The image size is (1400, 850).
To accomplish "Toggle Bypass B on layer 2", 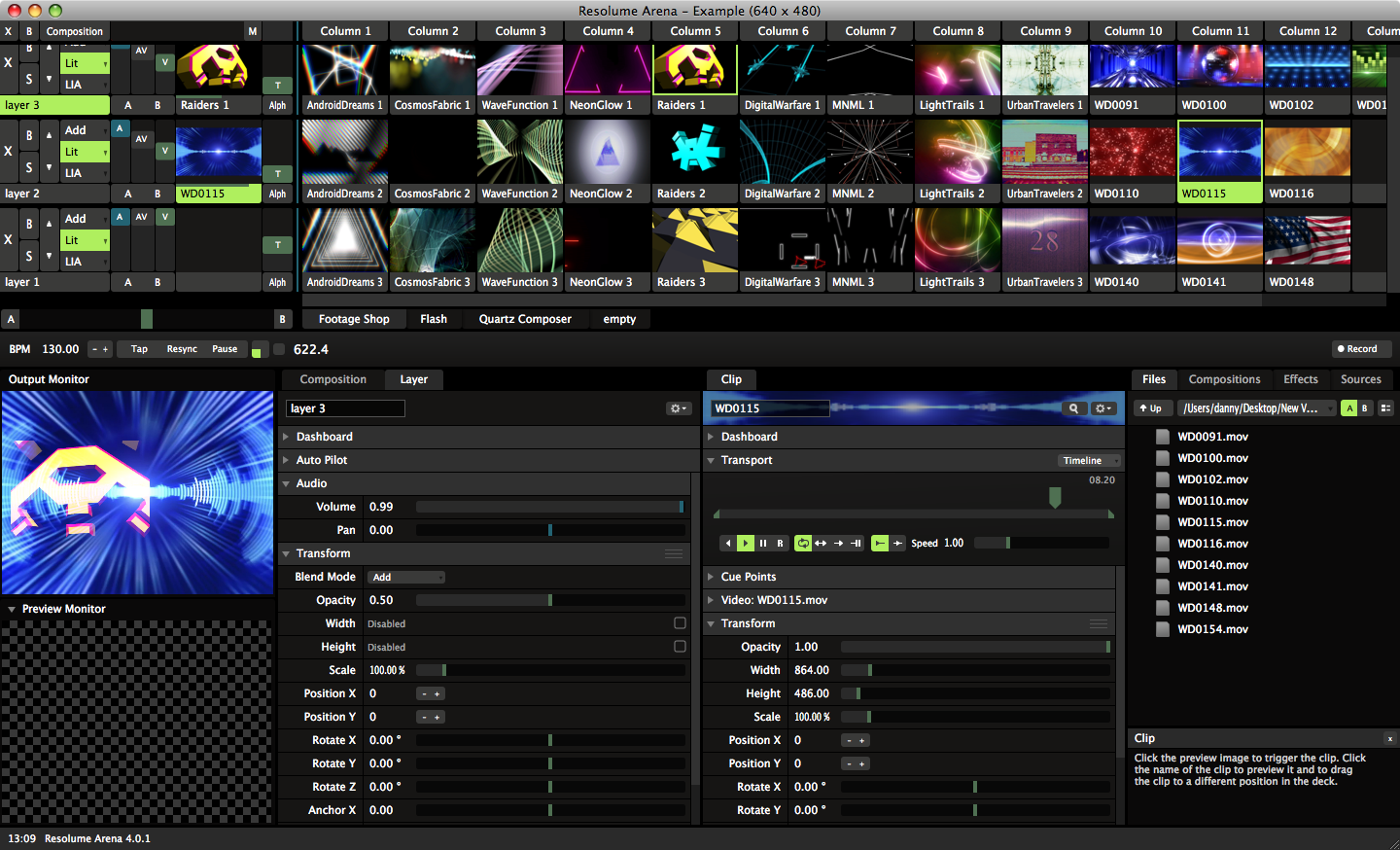I will [29, 135].
